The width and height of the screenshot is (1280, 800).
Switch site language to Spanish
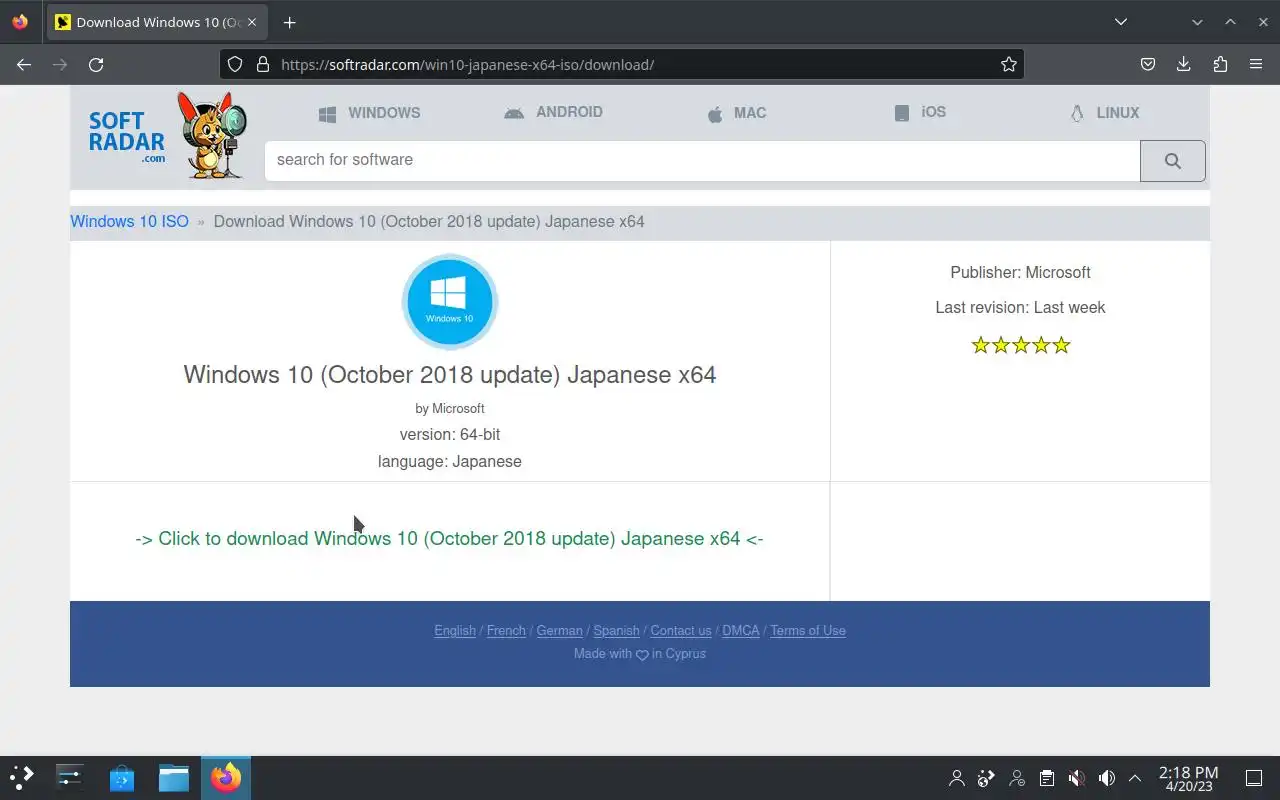click(x=616, y=630)
